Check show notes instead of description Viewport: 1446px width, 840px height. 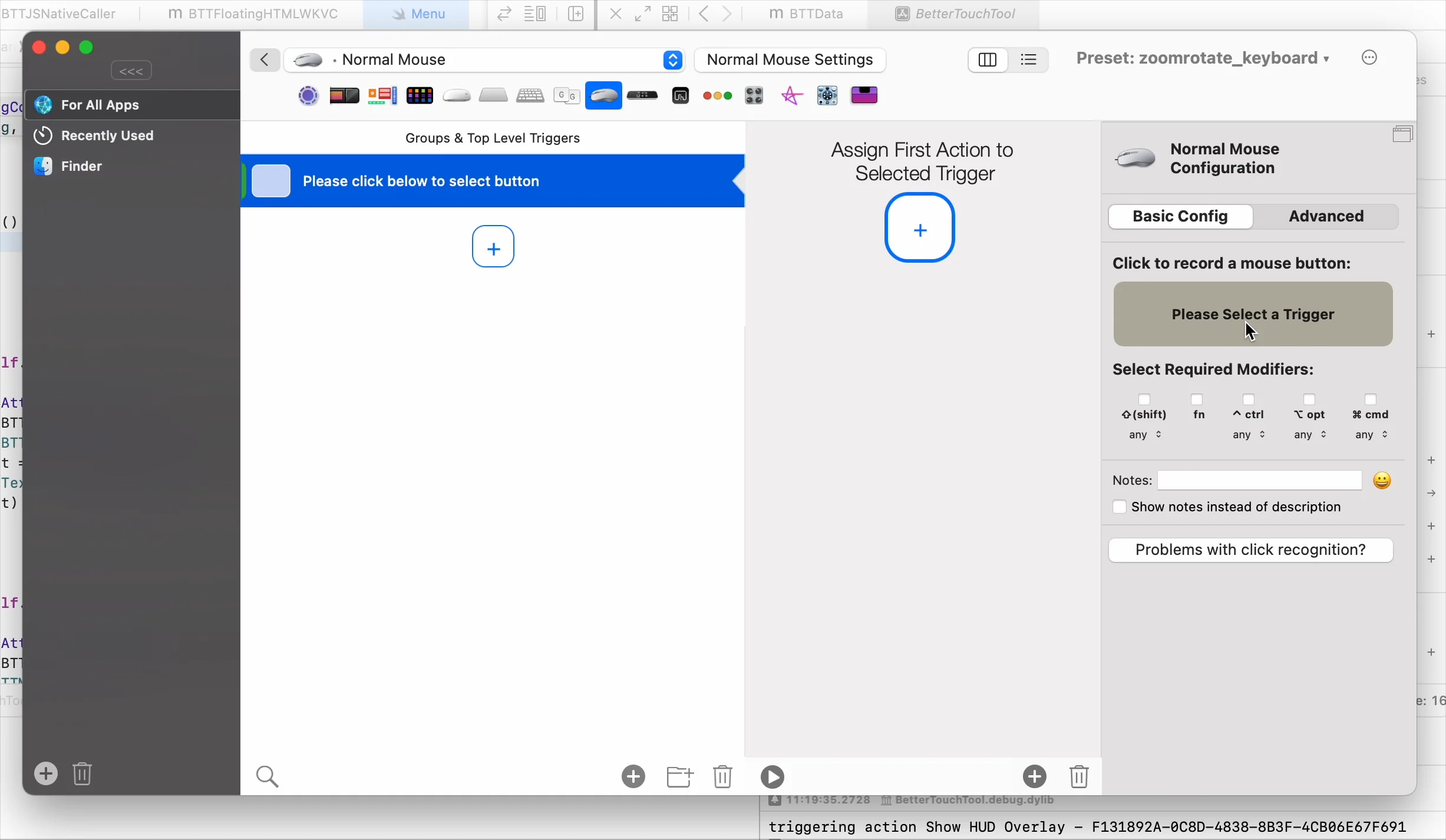click(x=1120, y=508)
